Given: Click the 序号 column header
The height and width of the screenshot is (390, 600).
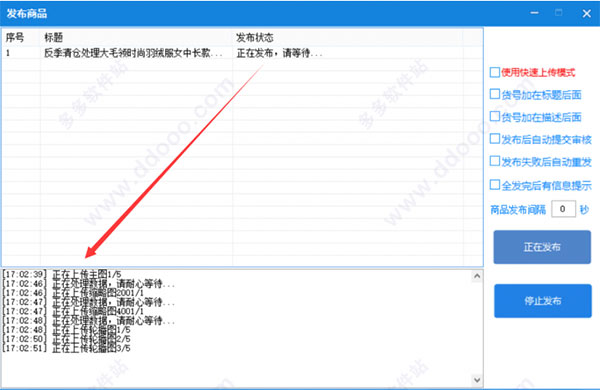Looking at the screenshot, I should click(x=21, y=38).
